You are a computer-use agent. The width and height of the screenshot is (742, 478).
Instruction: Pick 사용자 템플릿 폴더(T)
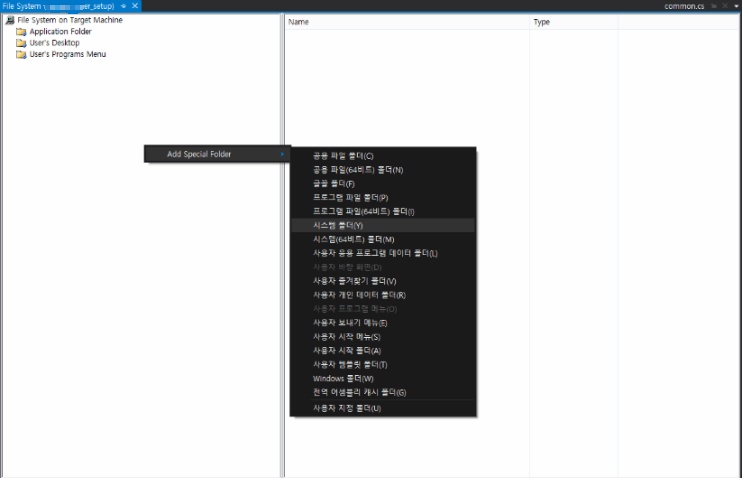point(383,364)
